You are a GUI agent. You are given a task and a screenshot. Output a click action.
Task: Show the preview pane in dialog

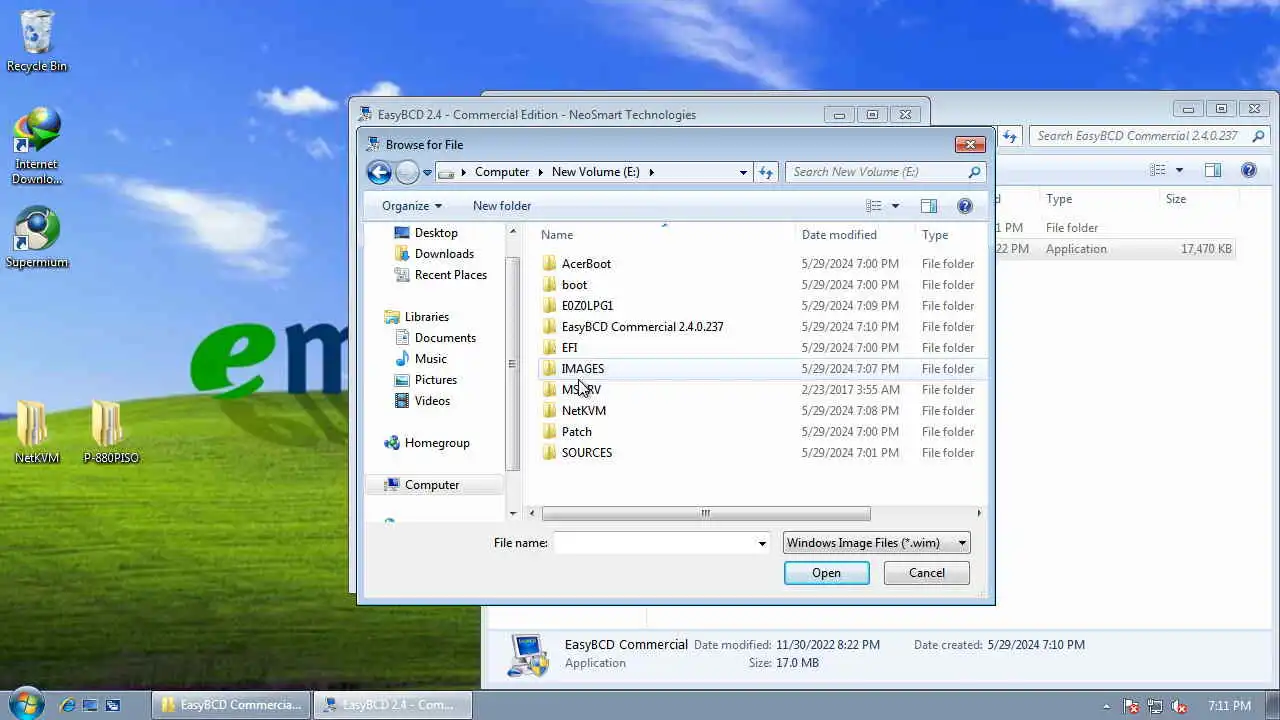pyautogui.click(x=929, y=206)
